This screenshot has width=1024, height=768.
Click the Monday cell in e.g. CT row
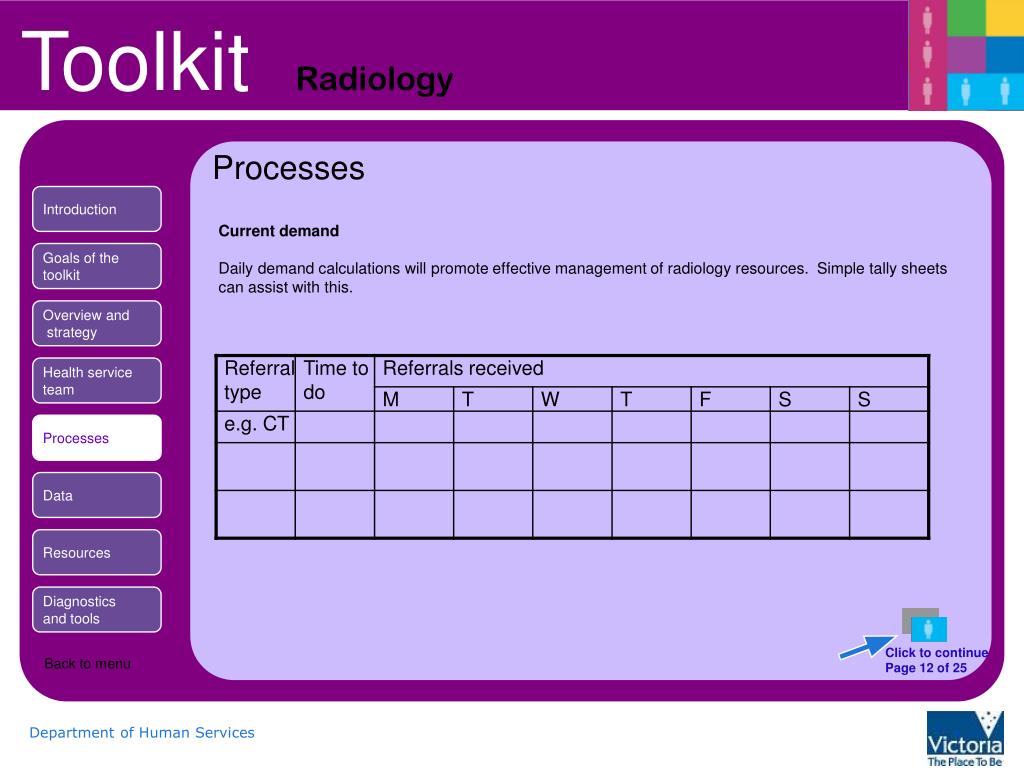tap(414, 427)
